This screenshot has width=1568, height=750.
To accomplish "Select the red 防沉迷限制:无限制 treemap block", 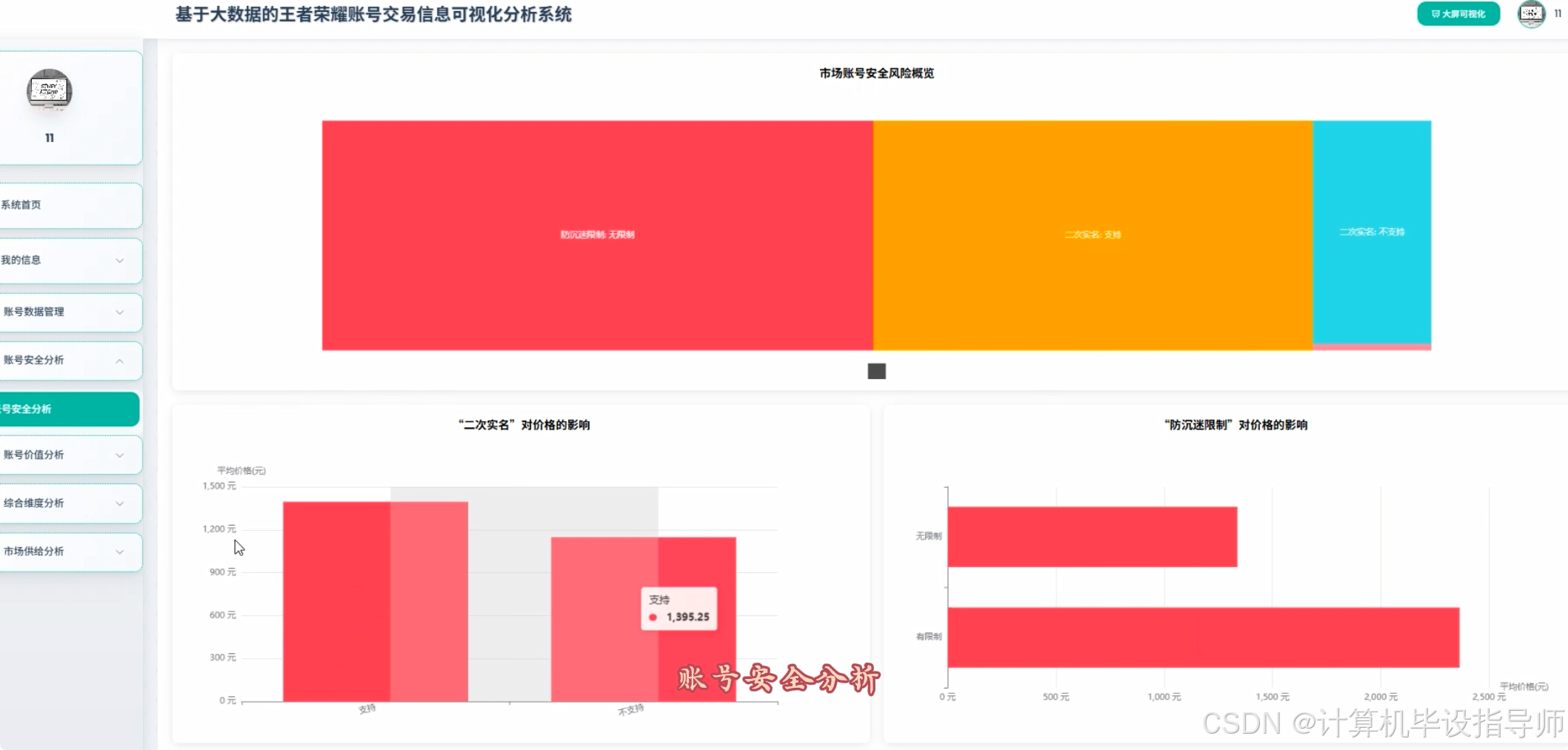I will pos(597,235).
